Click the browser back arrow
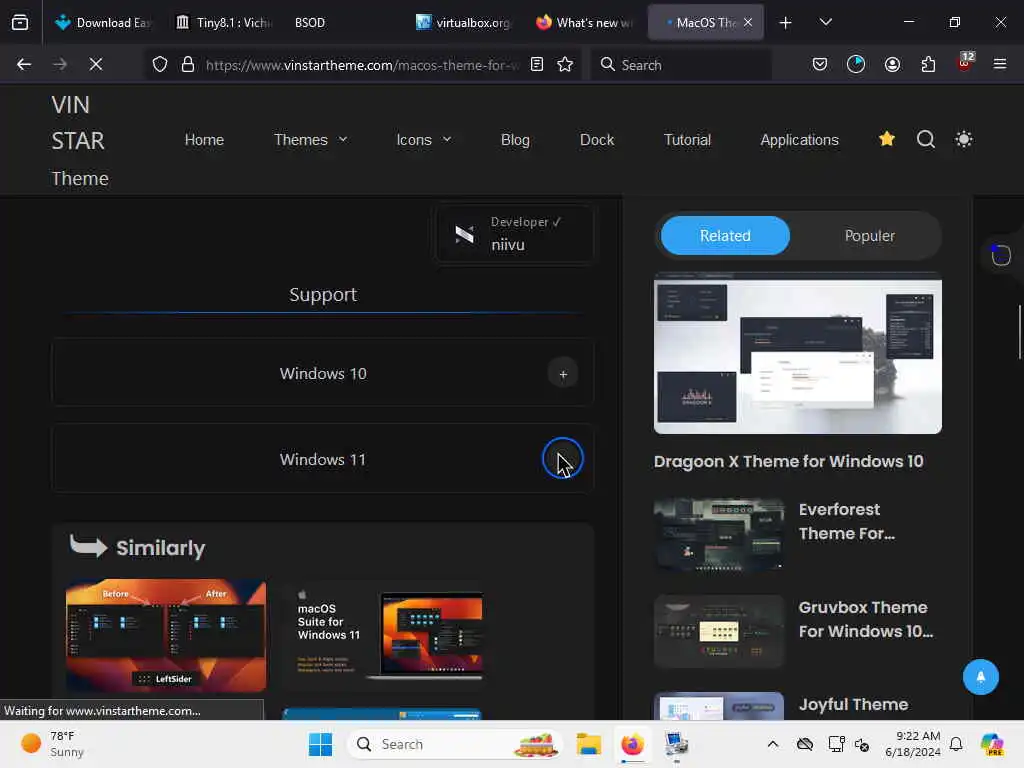 24,64
